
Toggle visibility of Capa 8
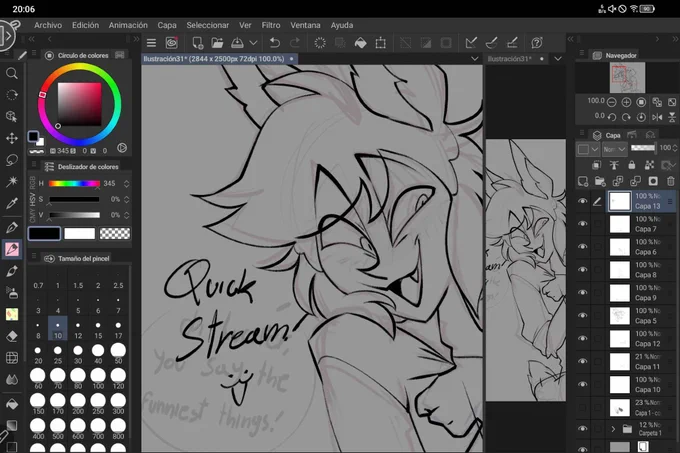(x=583, y=270)
